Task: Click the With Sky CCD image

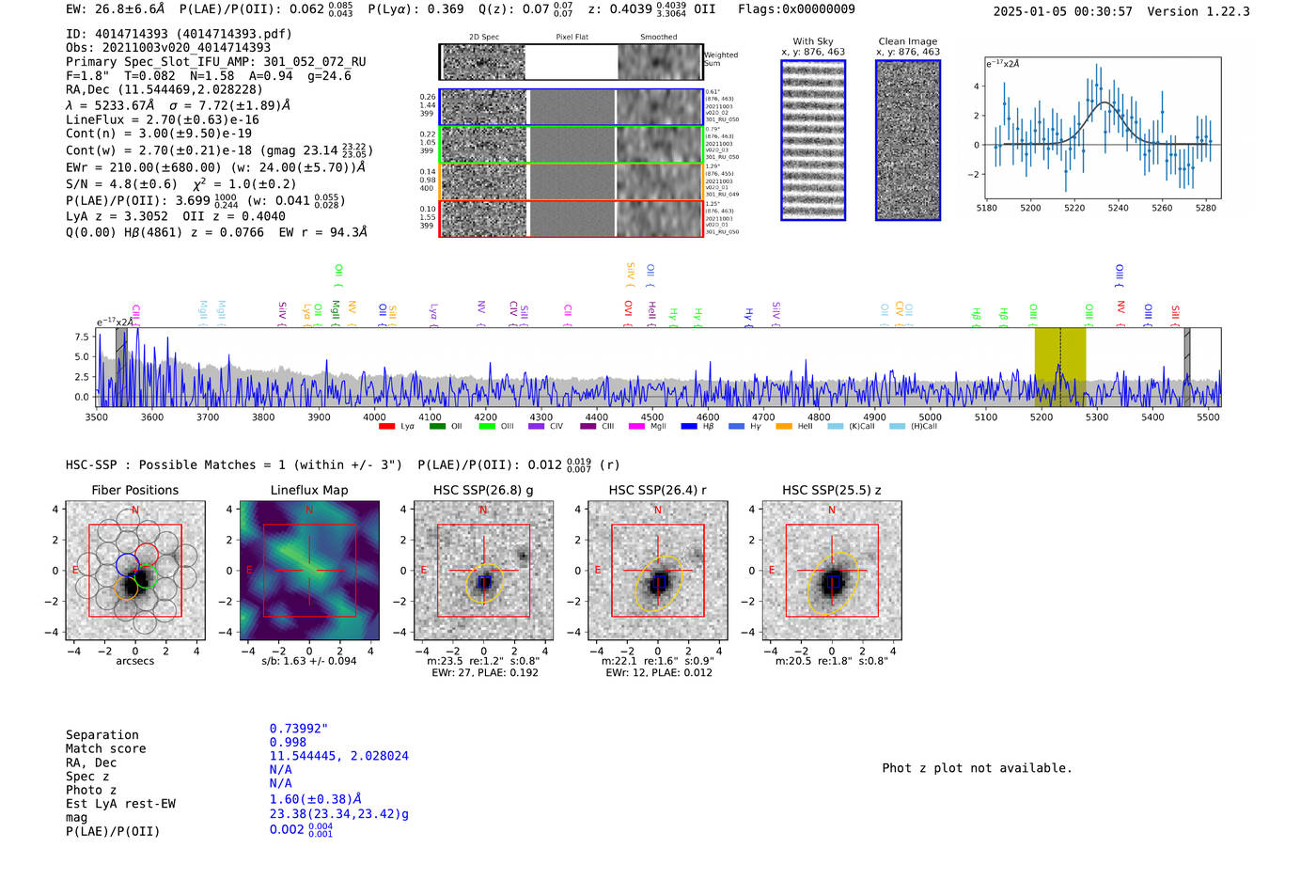Action: pos(813,140)
